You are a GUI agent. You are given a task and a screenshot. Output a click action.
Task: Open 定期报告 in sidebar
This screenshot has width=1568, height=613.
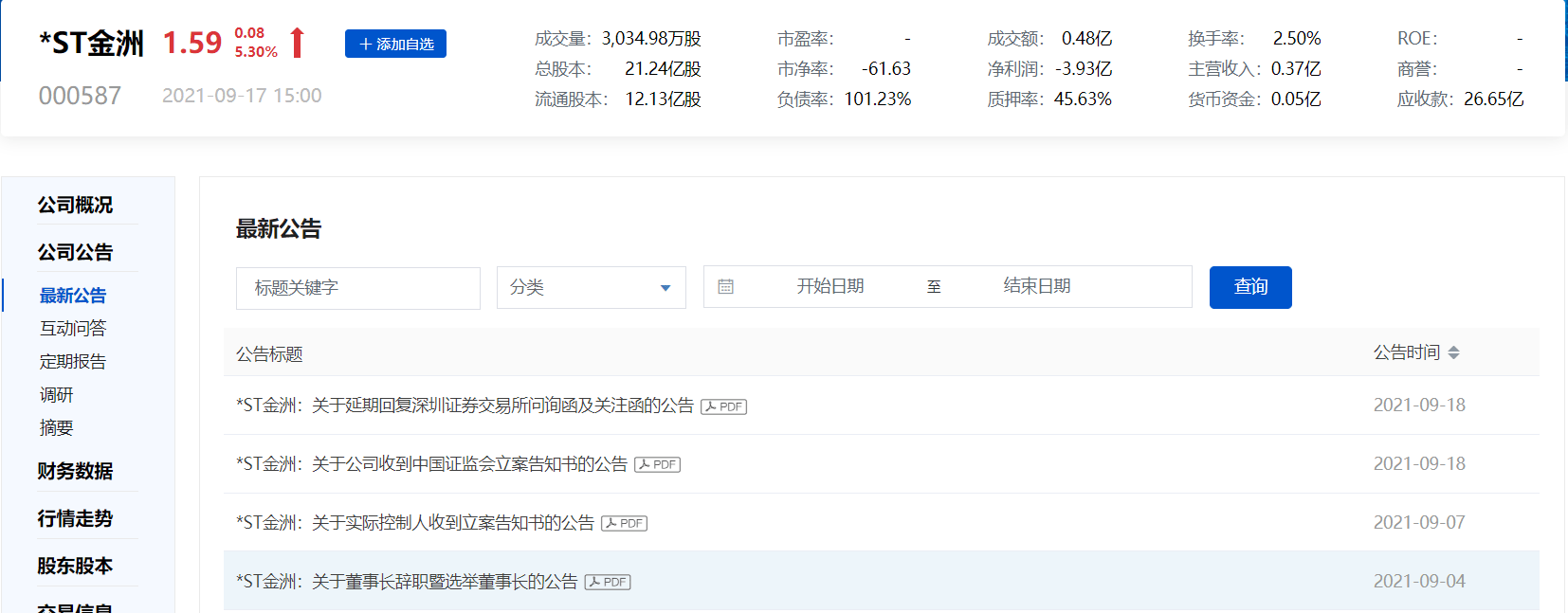point(73,362)
